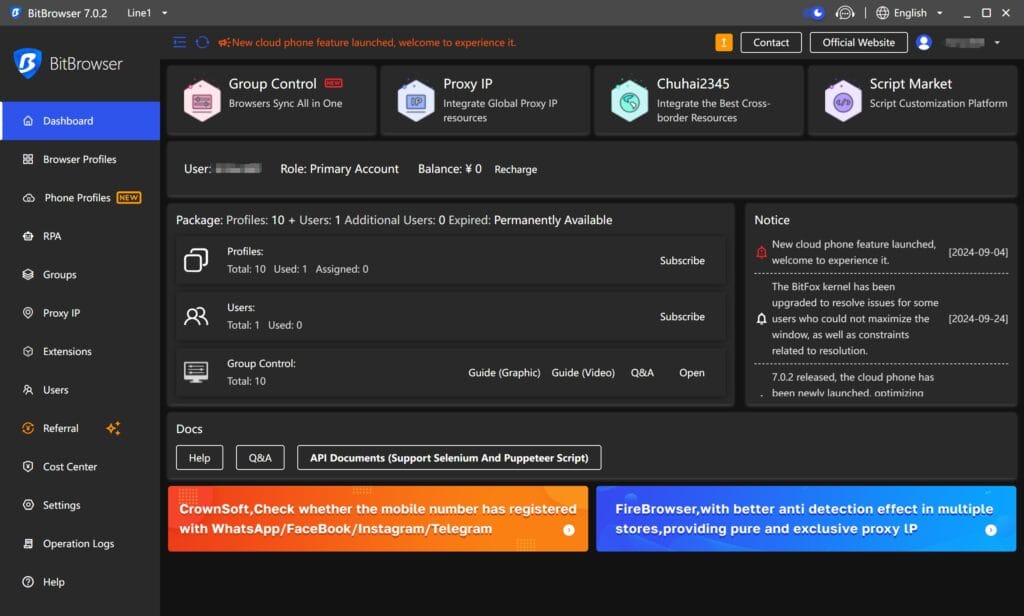Image resolution: width=1024 pixels, height=616 pixels.
Task: Click the CrownSoft orange banner
Action: pos(378,519)
